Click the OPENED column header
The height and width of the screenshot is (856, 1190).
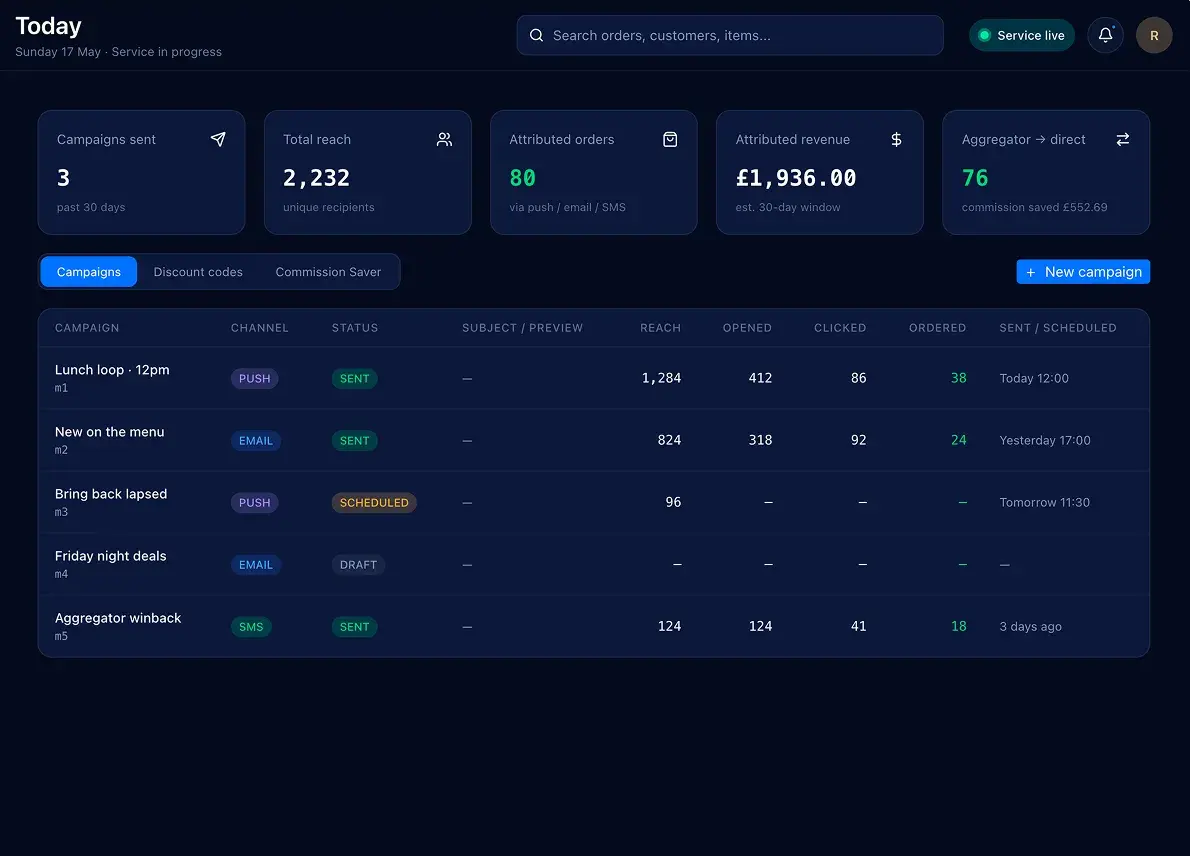pyautogui.click(x=747, y=328)
